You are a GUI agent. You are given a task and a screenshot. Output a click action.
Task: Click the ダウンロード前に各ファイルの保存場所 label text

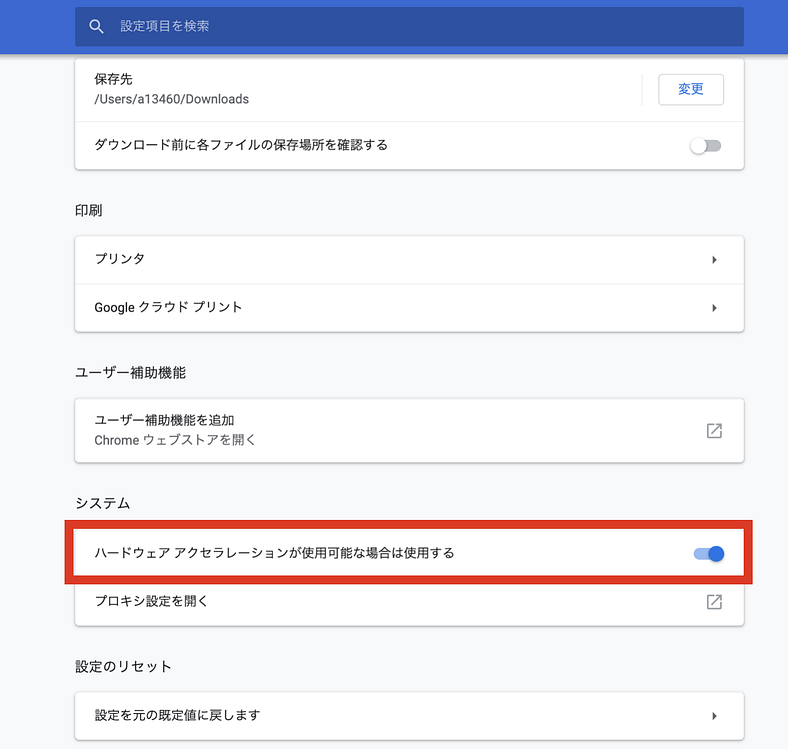click(x=240, y=145)
